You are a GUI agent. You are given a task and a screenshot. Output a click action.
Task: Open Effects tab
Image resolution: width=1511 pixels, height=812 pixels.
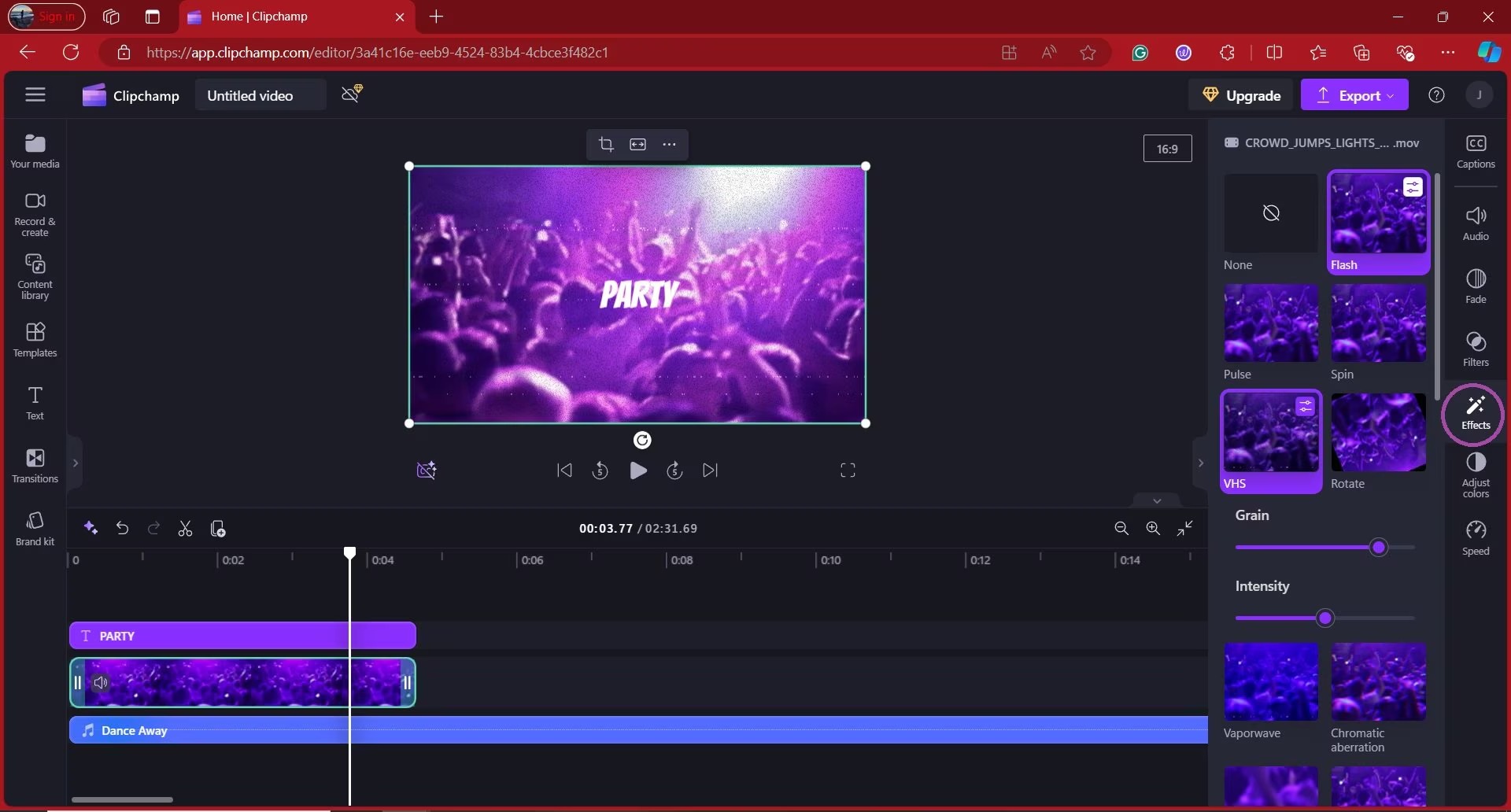[1476, 413]
